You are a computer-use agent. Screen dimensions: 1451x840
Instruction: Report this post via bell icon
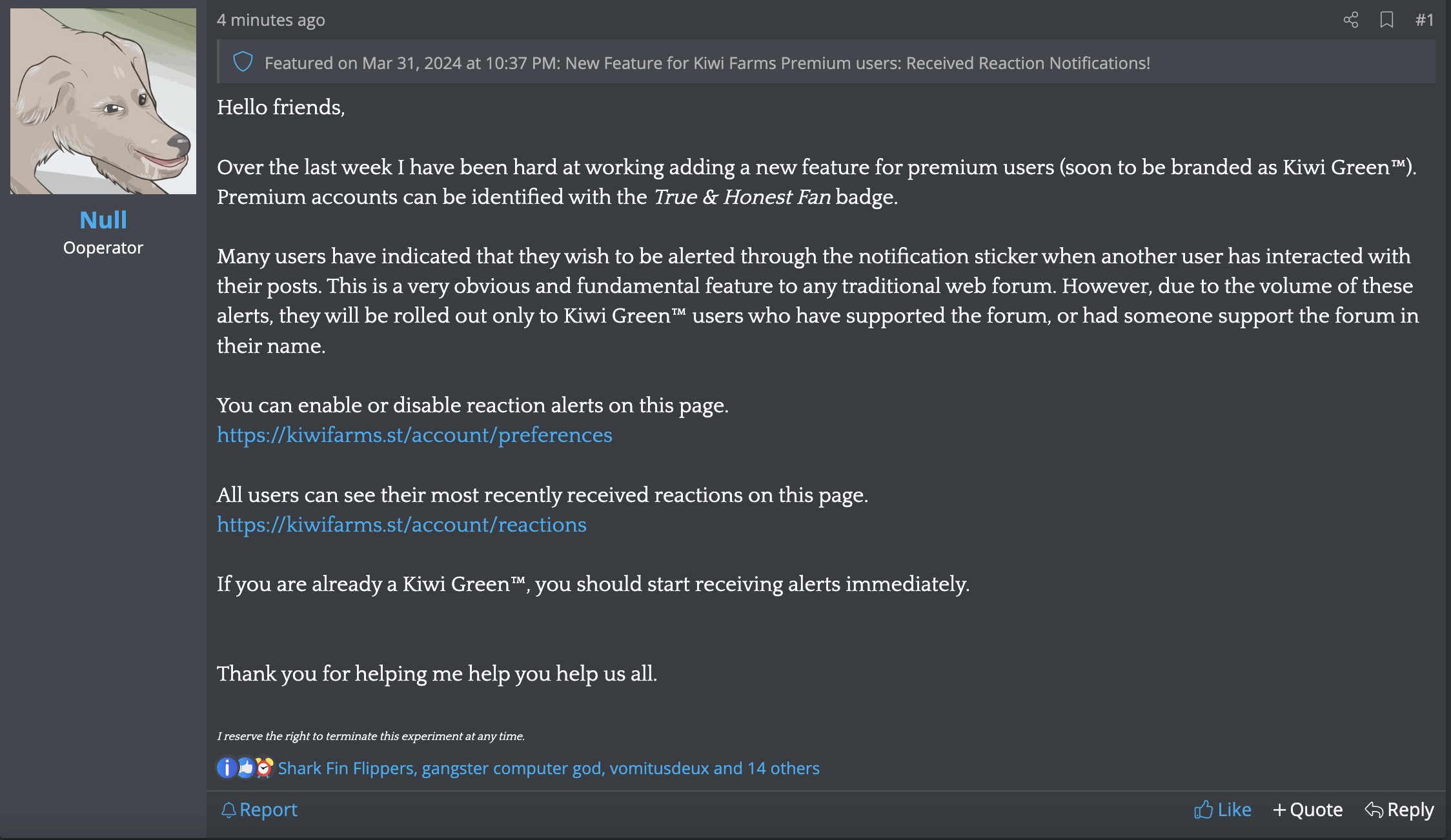259,810
